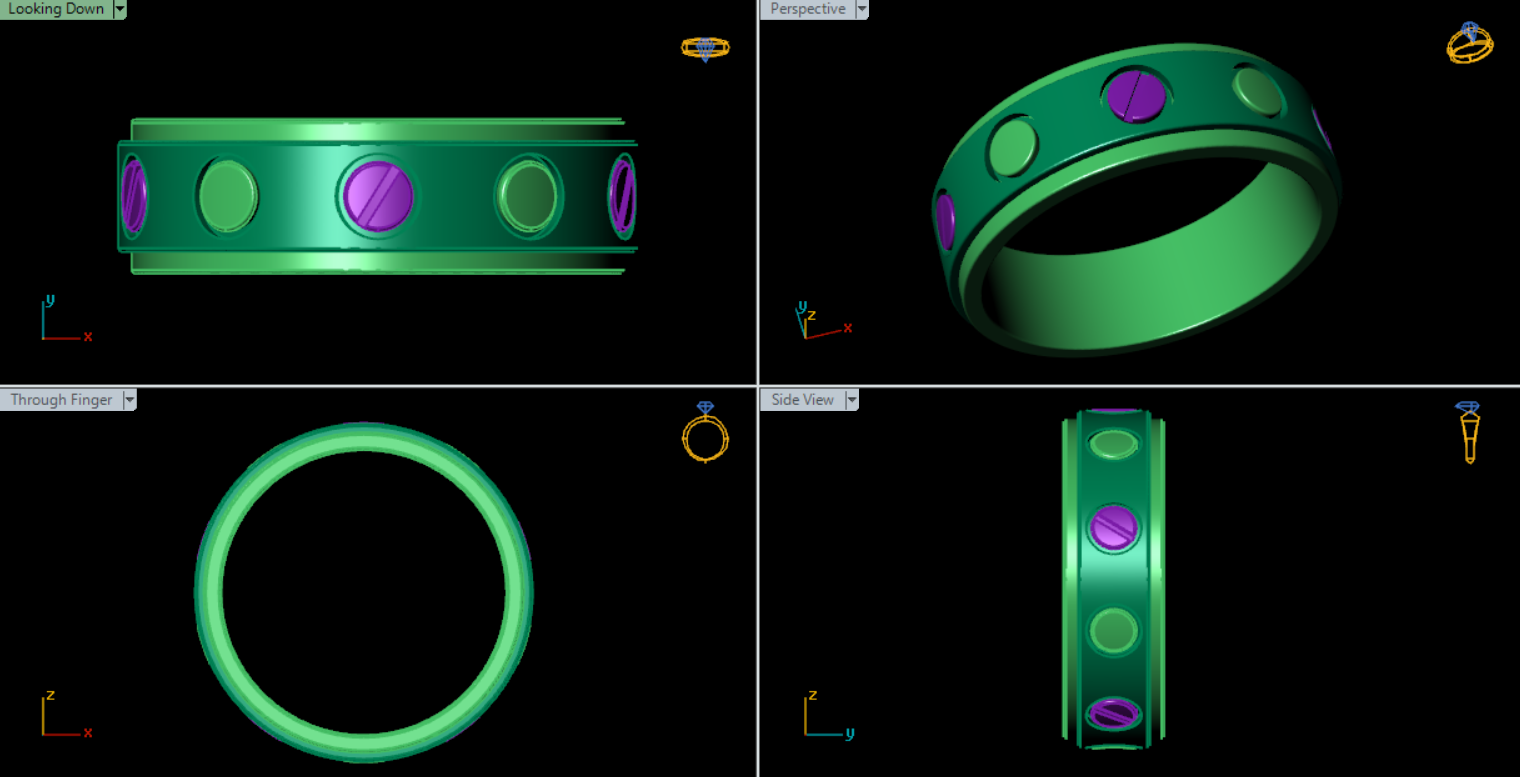The width and height of the screenshot is (1520, 777).
Task: Open the Looking Down viewport dropdown arrow
Action: (120, 9)
